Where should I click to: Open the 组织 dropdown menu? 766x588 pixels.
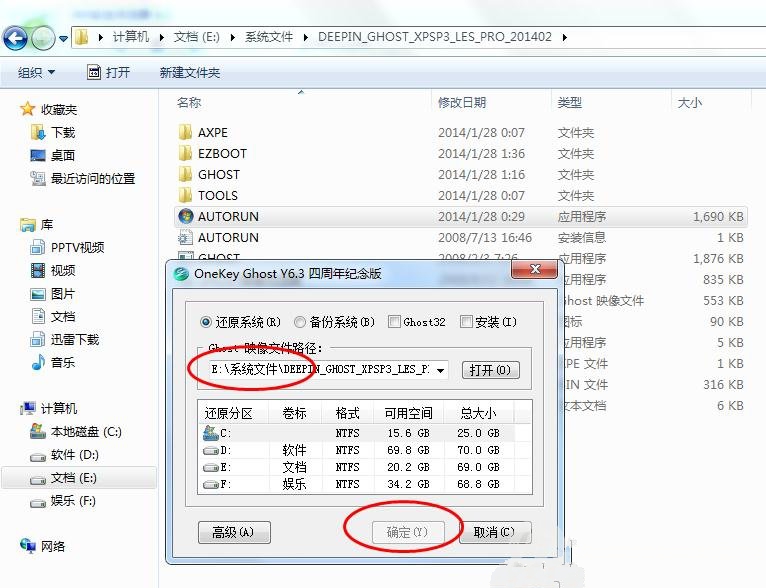pos(37,72)
